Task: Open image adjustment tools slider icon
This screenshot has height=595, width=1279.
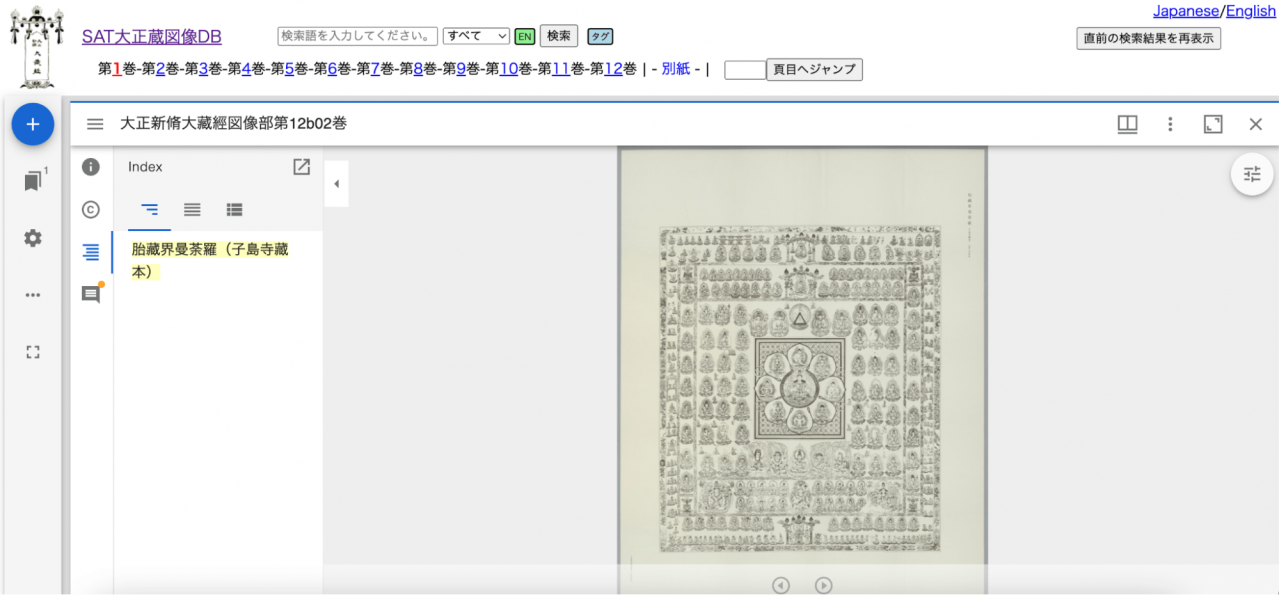Action: click(1252, 174)
